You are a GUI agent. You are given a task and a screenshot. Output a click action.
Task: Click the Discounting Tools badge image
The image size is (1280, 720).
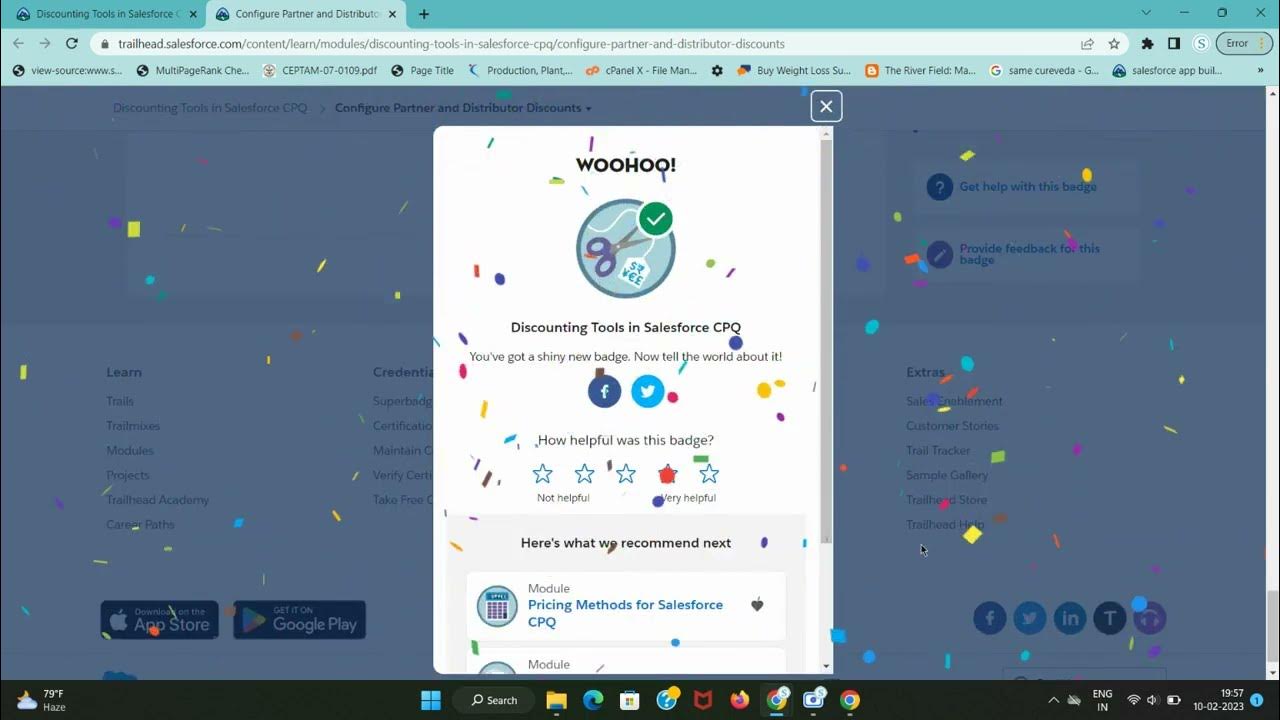pos(626,248)
